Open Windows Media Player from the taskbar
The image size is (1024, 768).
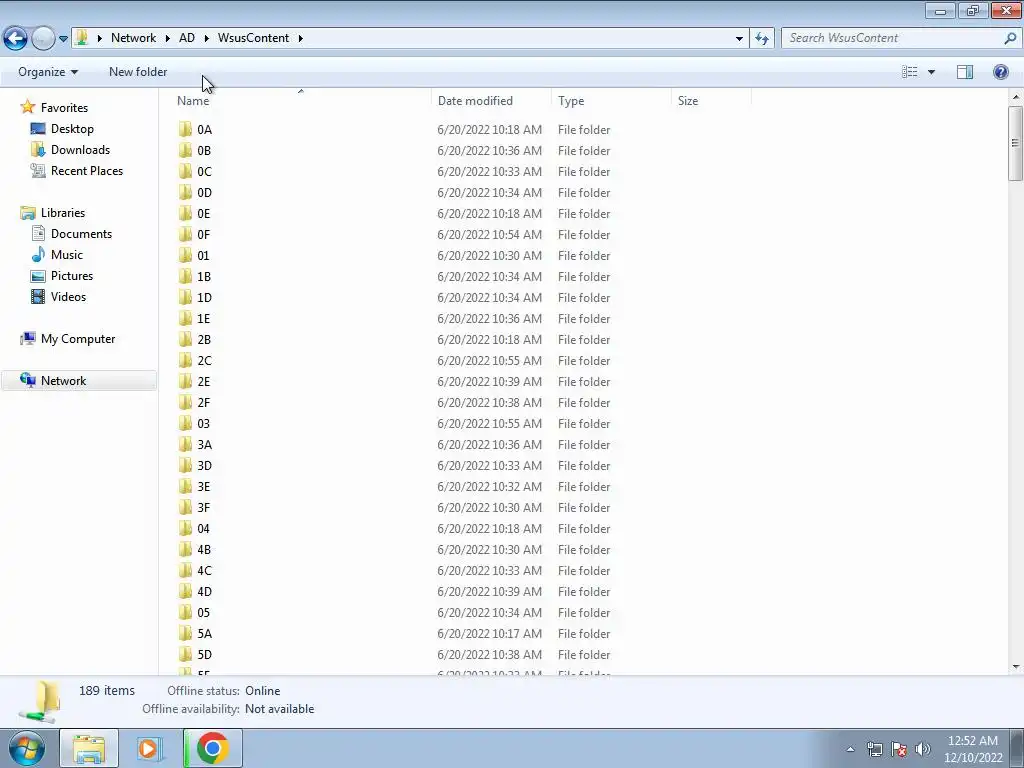[150, 748]
